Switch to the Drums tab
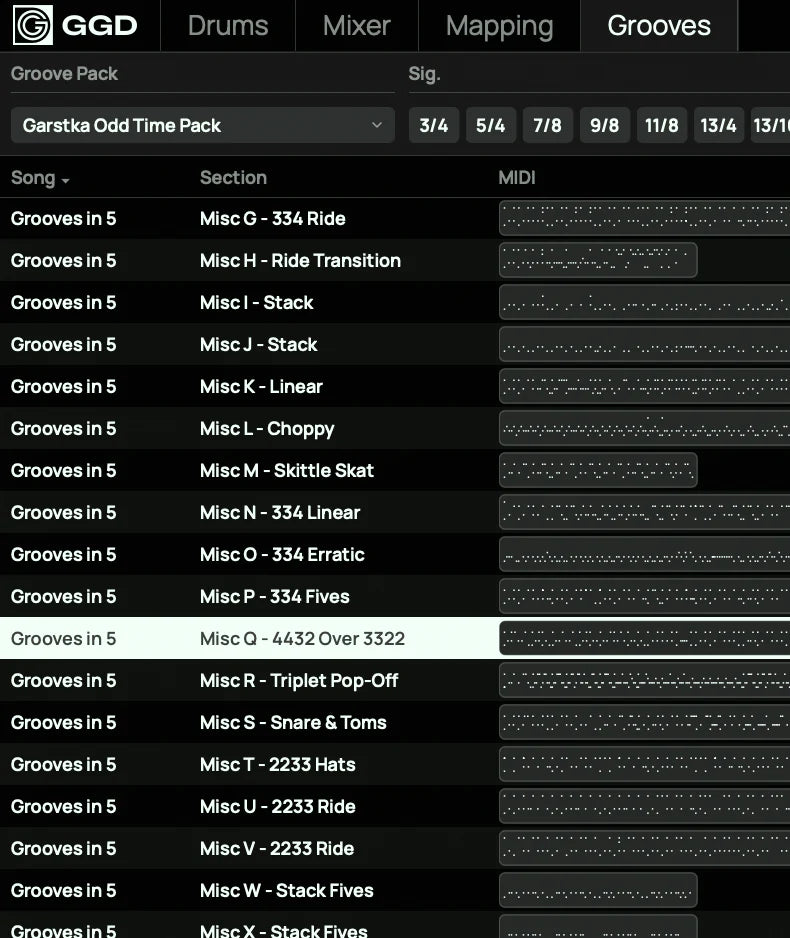The image size is (790, 938). tap(228, 26)
